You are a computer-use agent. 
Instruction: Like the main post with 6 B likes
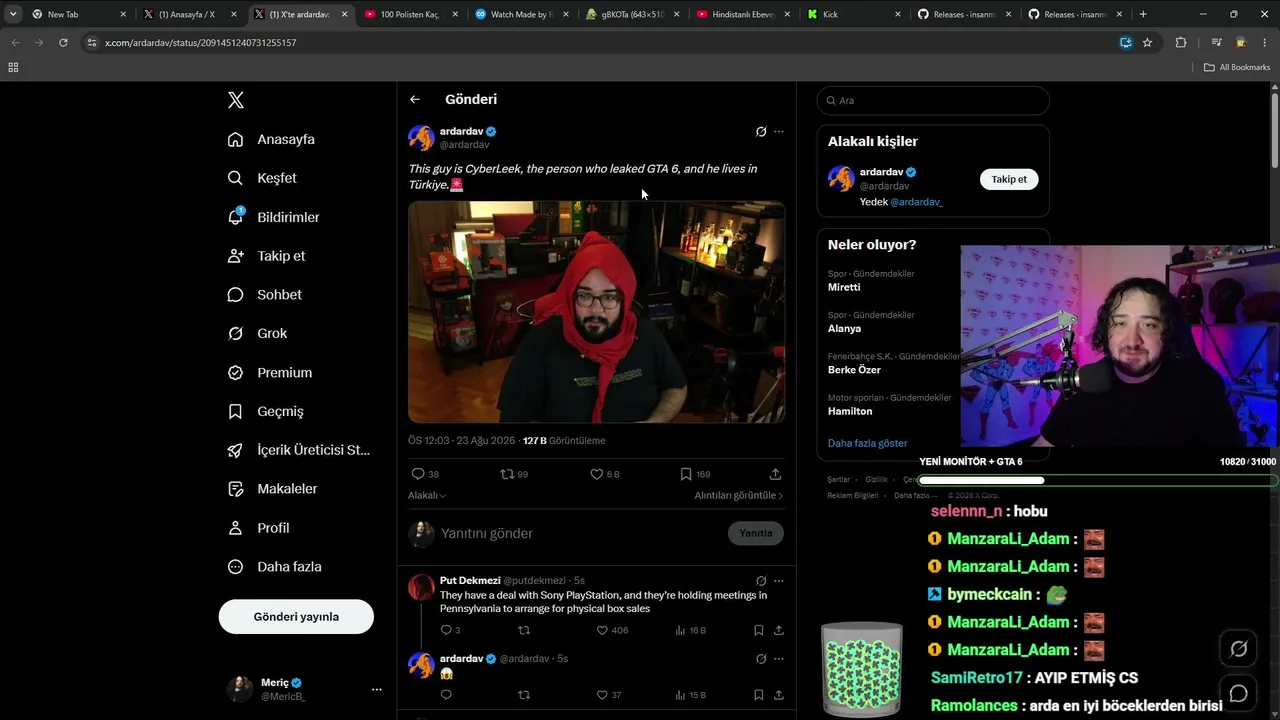(x=596, y=474)
